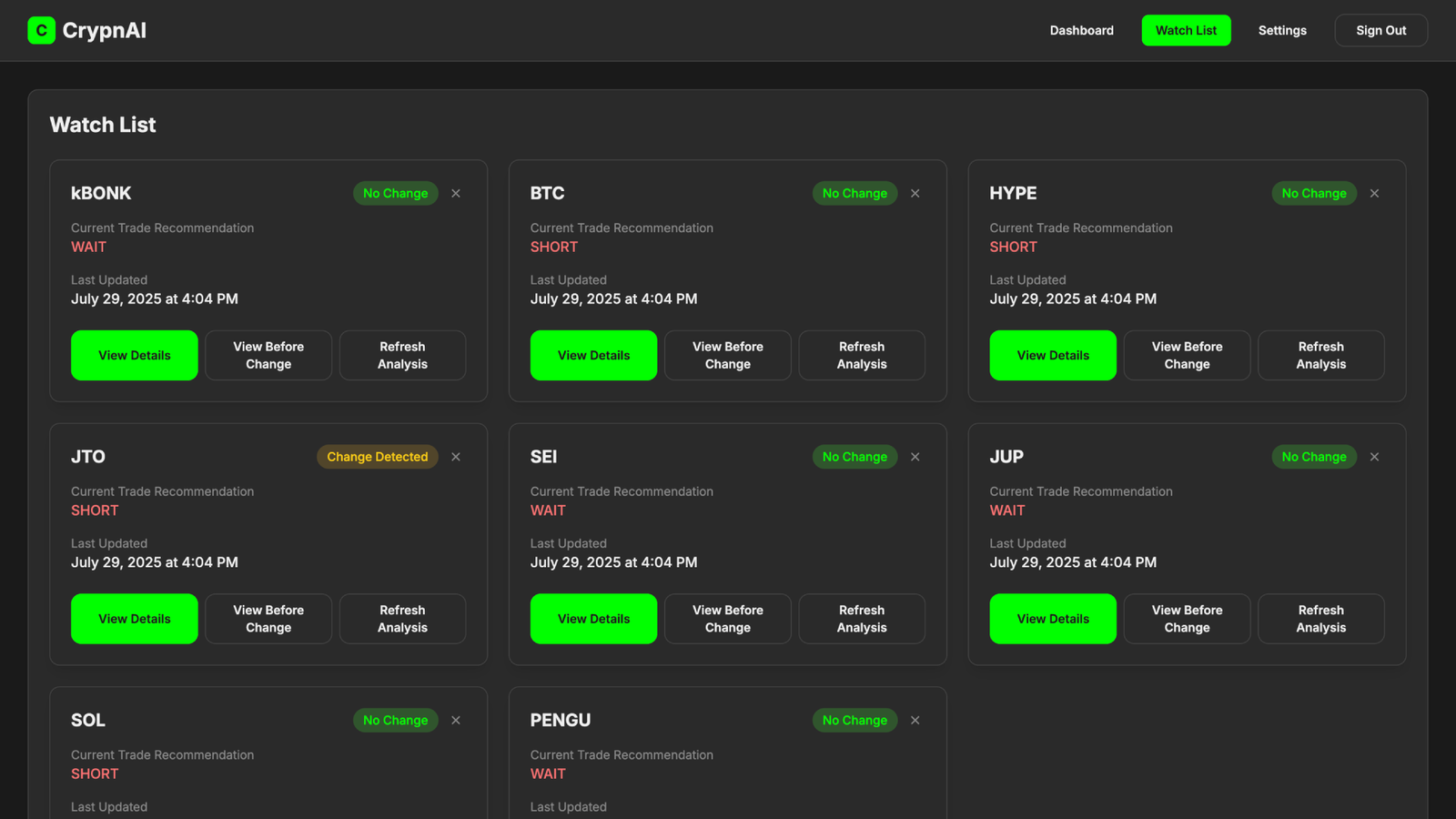
Task: View Details for BTC
Action: pyautogui.click(x=593, y=355)
